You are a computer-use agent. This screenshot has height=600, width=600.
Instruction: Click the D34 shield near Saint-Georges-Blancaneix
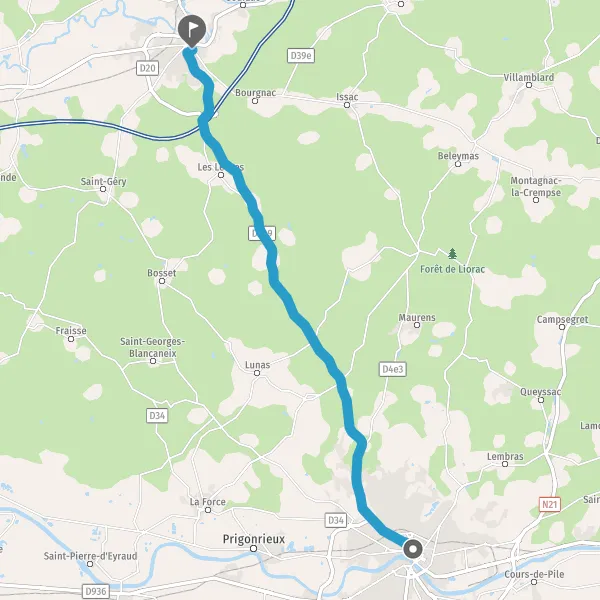157,416
